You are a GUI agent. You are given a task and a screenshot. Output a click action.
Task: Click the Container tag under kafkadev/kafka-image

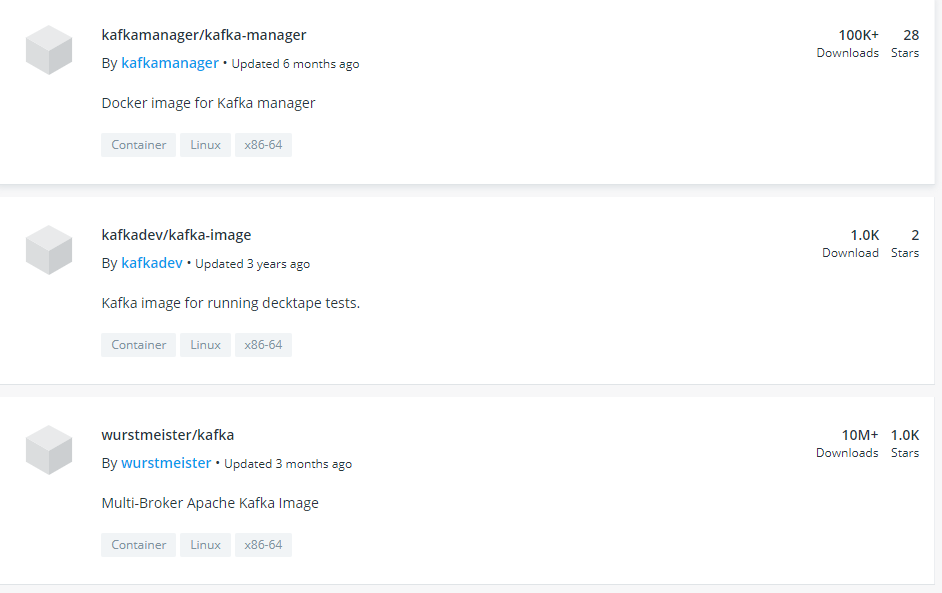pyautogui.click(x=138, y=345)
